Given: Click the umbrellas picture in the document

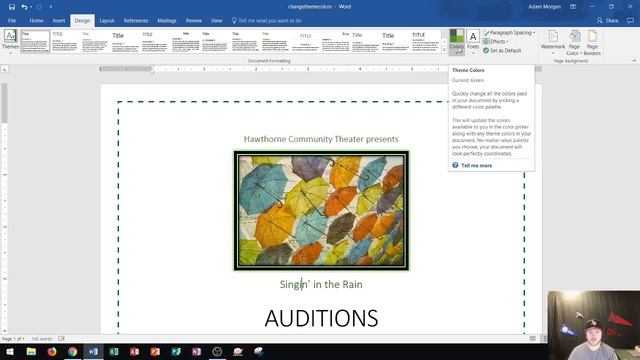Looking at the screenshot, I should 321,211.
